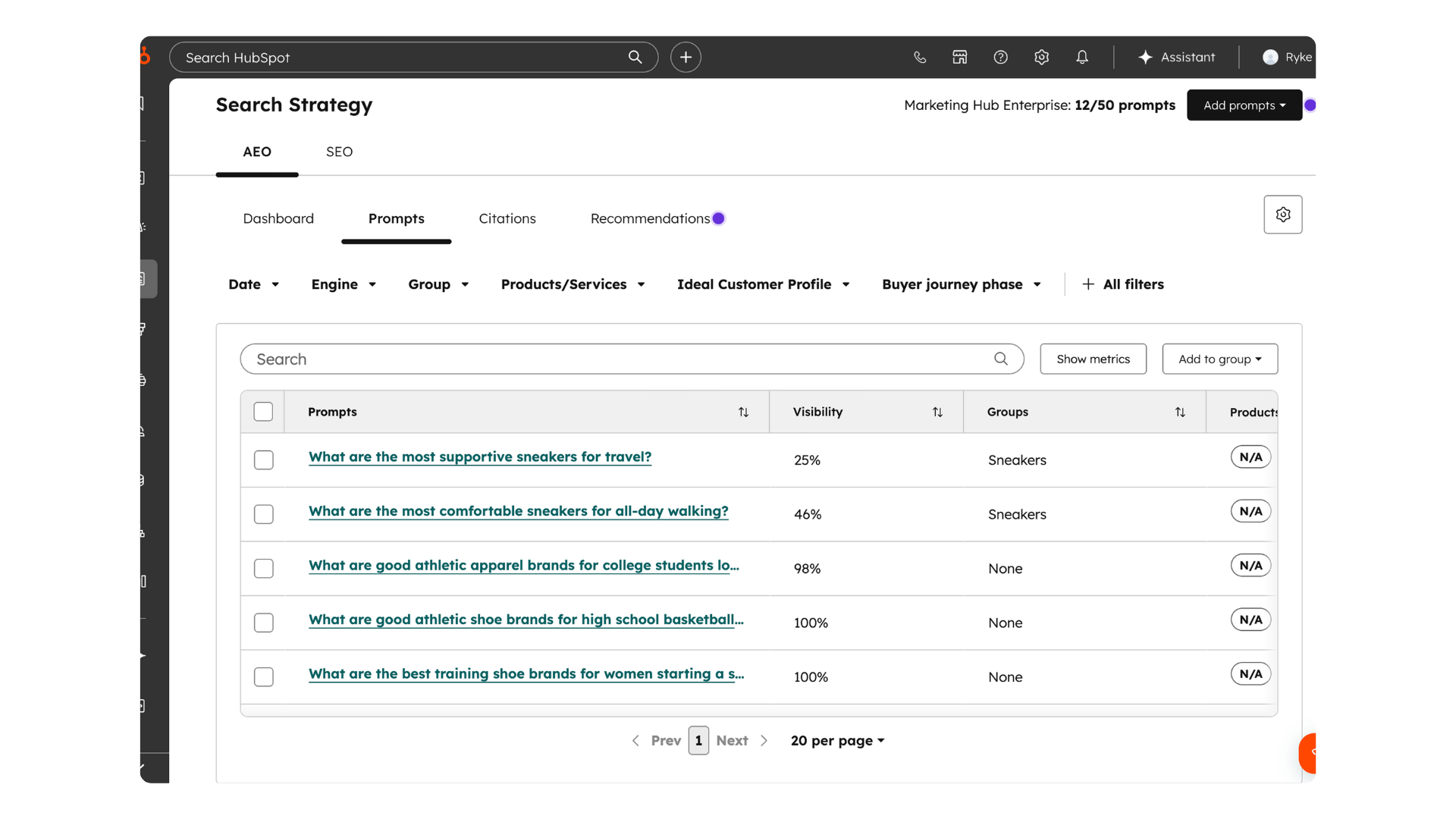Click the Next page arrow
Image resolution: width=1456 pixels, height=819 pixels.
pos(764,741)
